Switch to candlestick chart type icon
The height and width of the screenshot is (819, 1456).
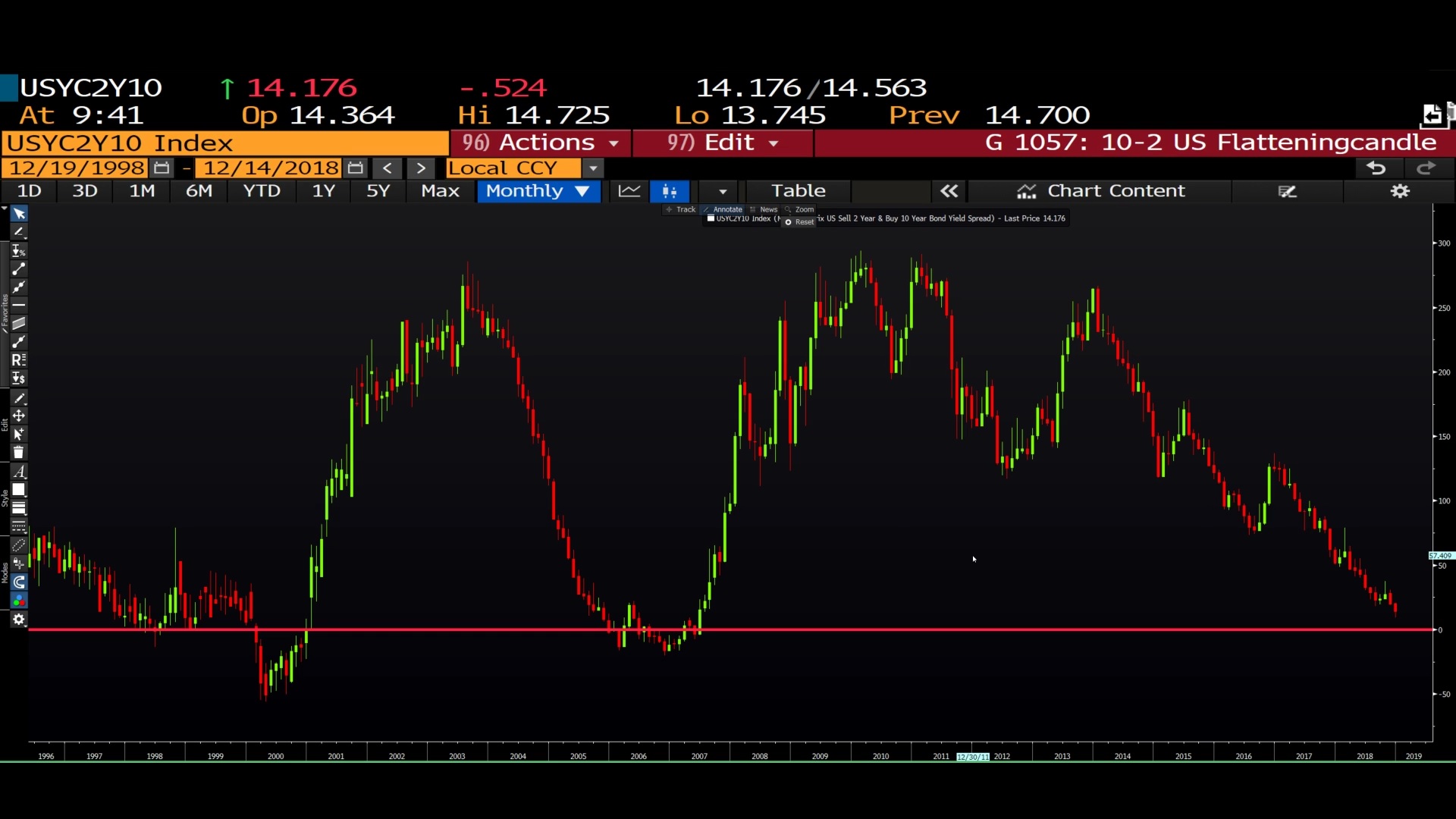pos(669,191)
